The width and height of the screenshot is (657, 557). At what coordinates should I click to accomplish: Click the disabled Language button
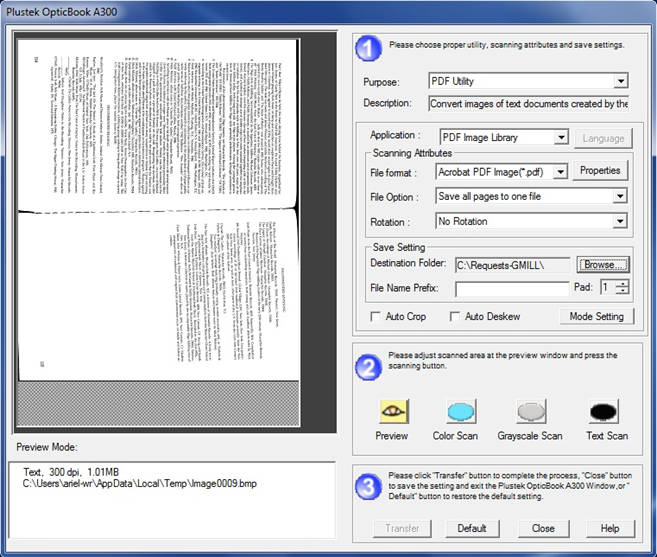click(603, 138)
